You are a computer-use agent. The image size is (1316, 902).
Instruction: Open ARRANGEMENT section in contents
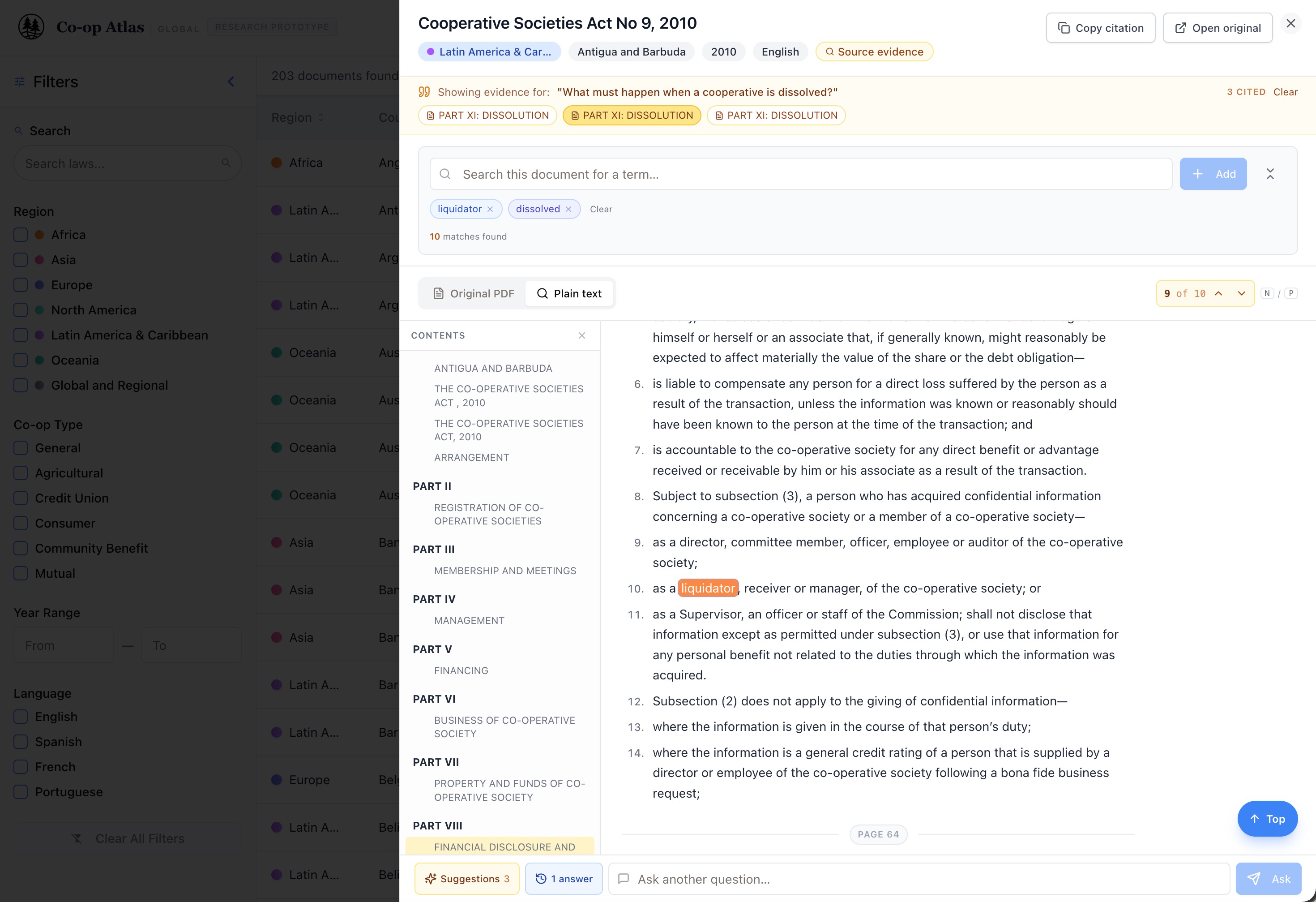click(x=471, y=457)
